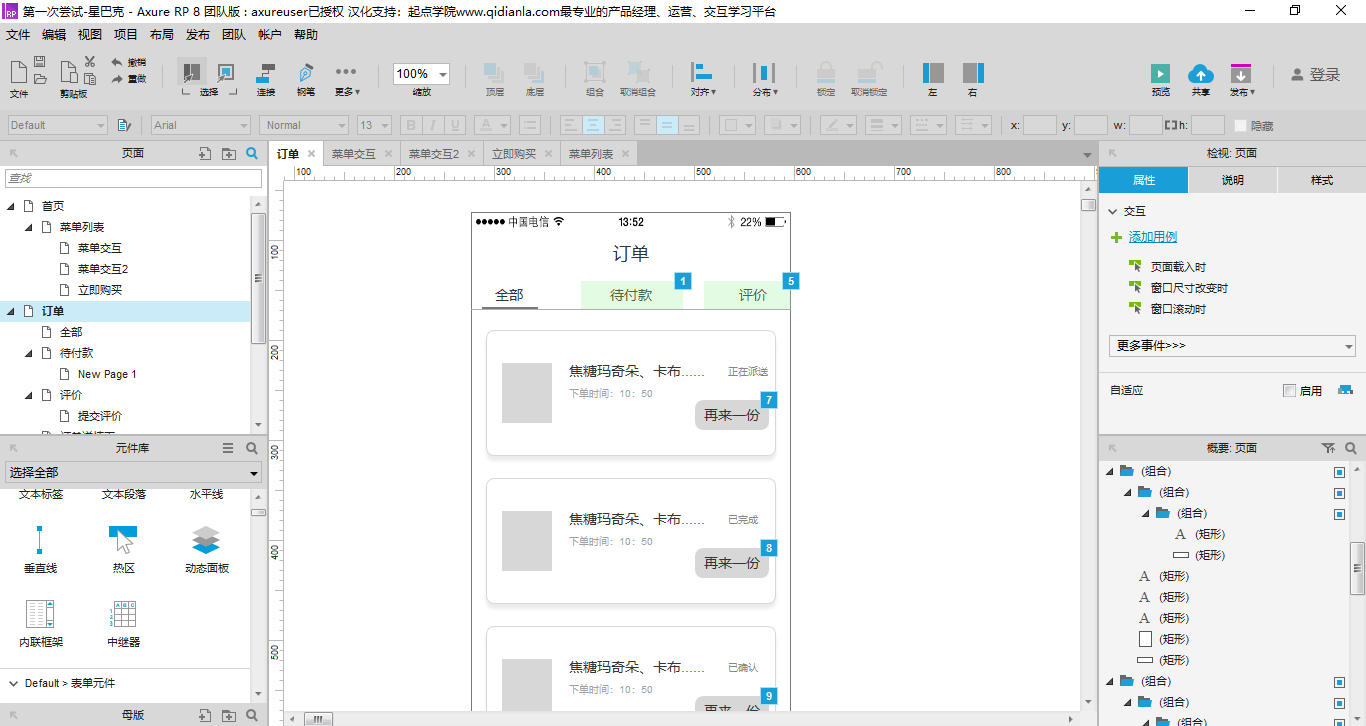Screen dimensions: 1366x726
Task: Click the 添加用例 link
Action: [x=1152, y=237]
